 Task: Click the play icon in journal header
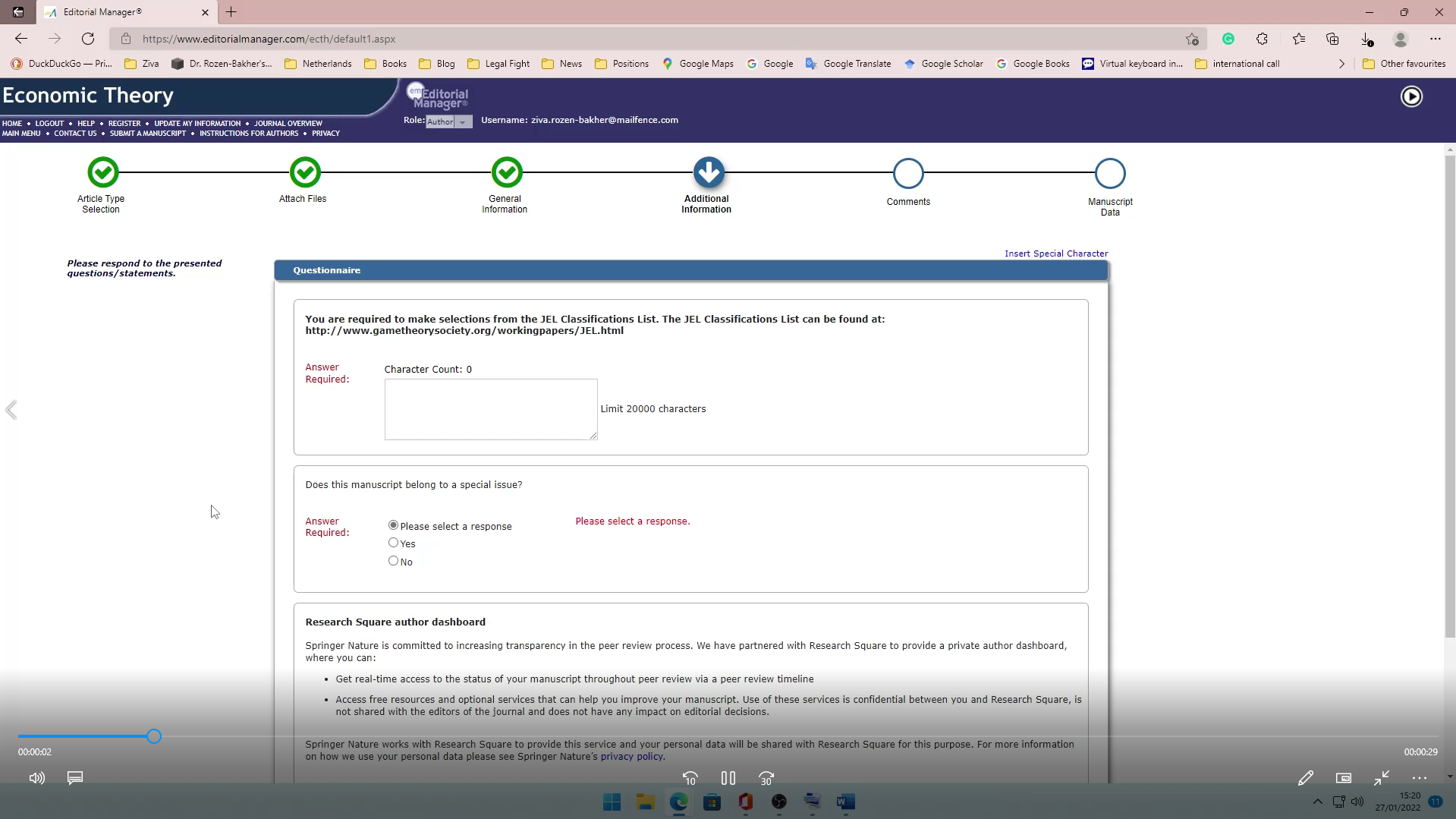pos(1411,96)
